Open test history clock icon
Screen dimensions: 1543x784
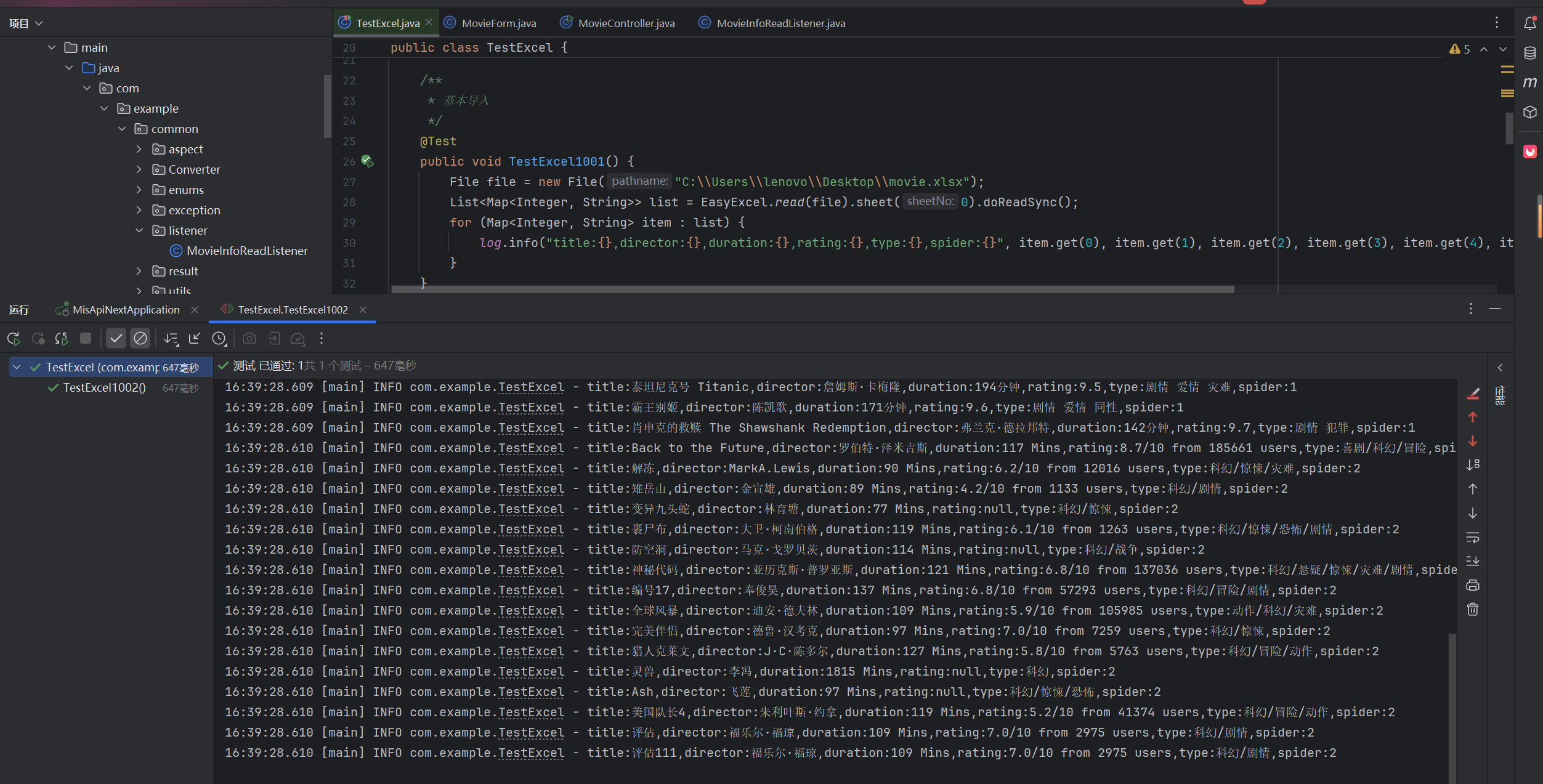click(x=219, y=338)
